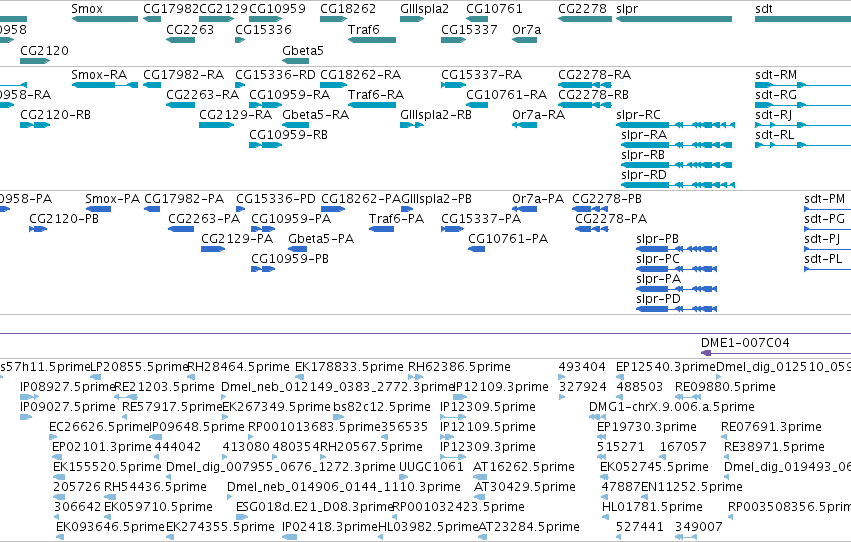
Task: Click the sdt-PL protein
Action: [828, 269]
